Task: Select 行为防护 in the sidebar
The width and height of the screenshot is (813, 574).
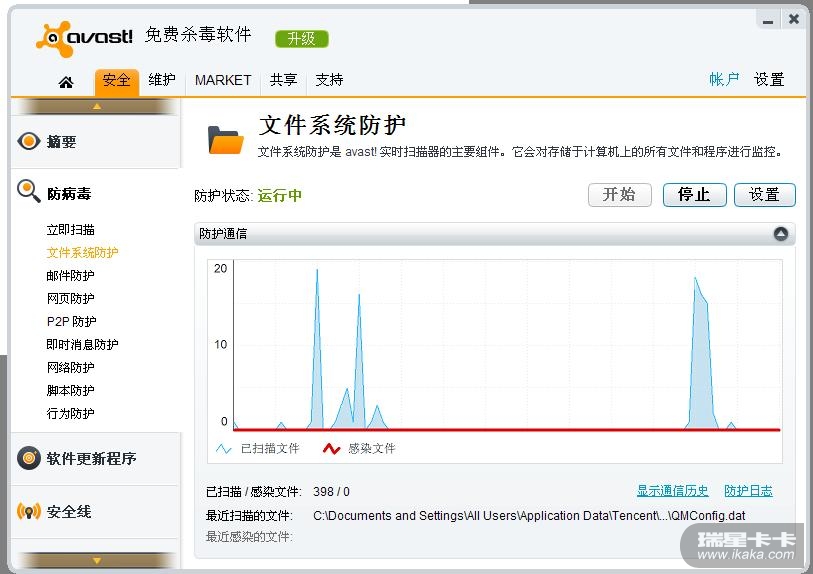Action: pos(71,413)
